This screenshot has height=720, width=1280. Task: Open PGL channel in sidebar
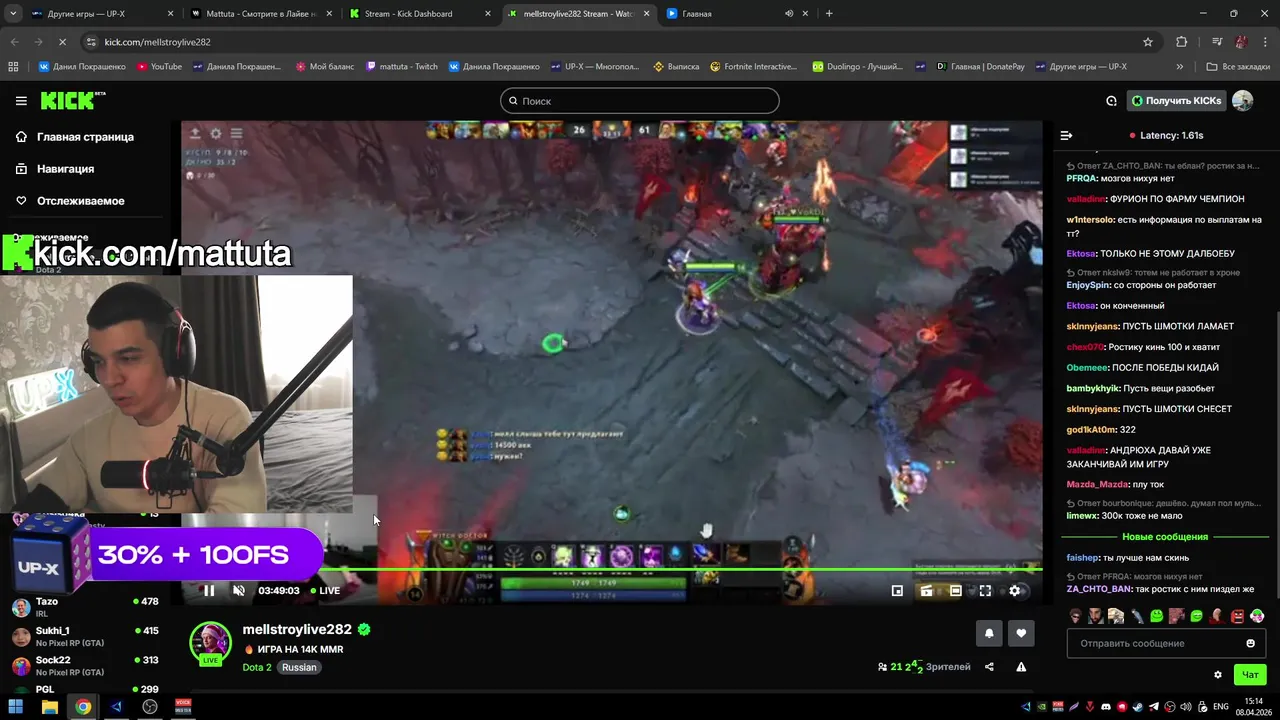85,690
